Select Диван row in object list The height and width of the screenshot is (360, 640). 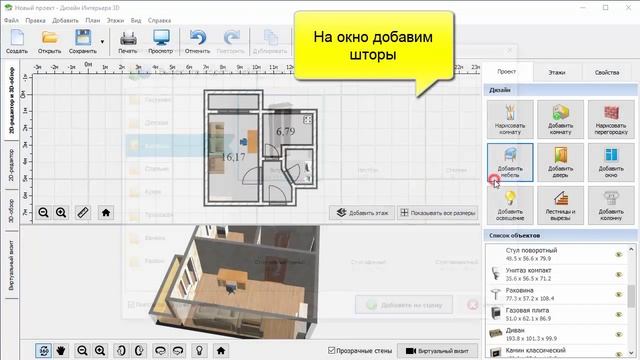[556, 334]
